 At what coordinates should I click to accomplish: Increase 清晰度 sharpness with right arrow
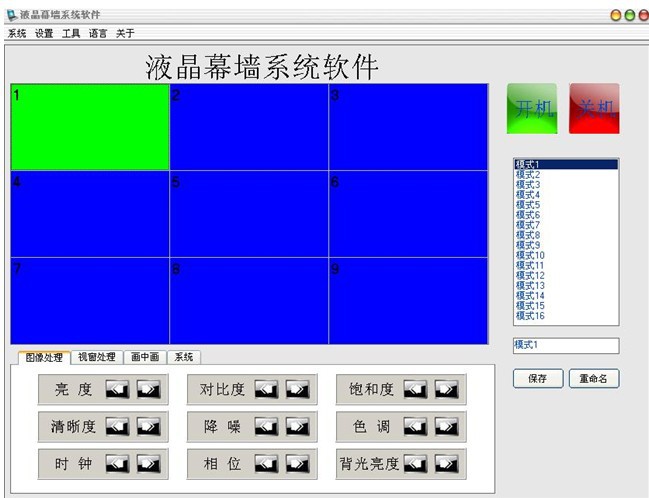coord(148,427)
